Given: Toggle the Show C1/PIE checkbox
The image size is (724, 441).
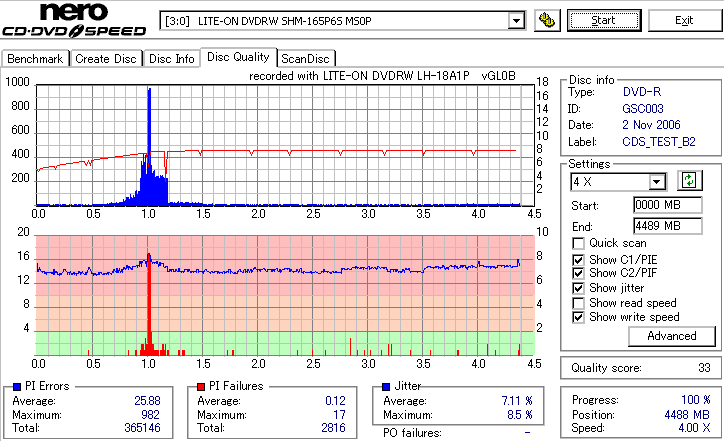Looking at the screenshot, I should (x=578, y=260).
